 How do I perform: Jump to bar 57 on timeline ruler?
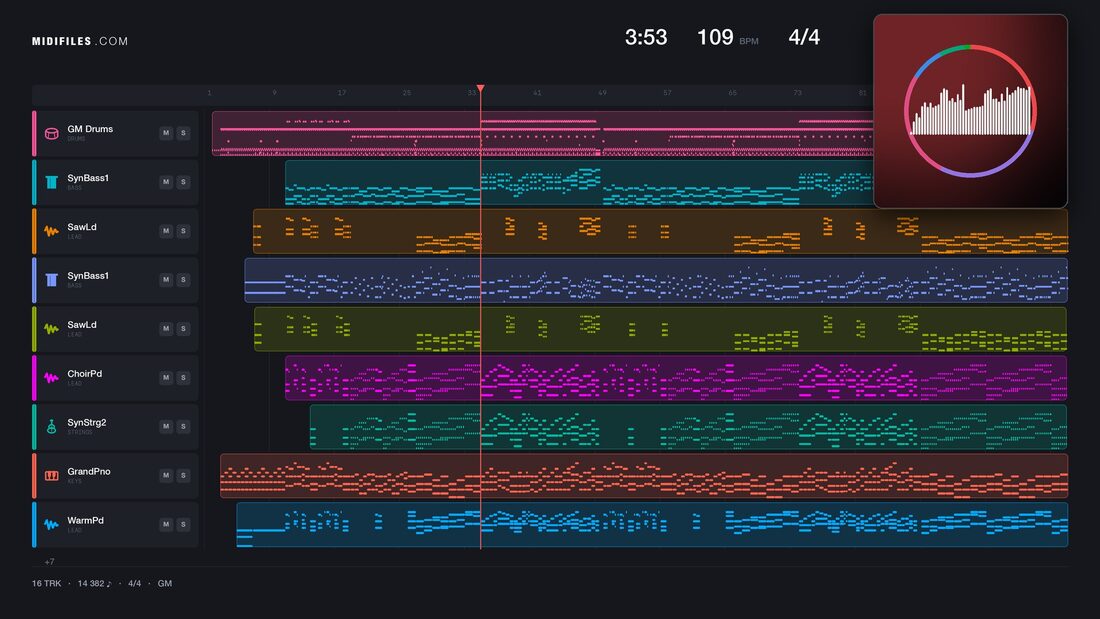pyautogui.click(x=667, y=93)
